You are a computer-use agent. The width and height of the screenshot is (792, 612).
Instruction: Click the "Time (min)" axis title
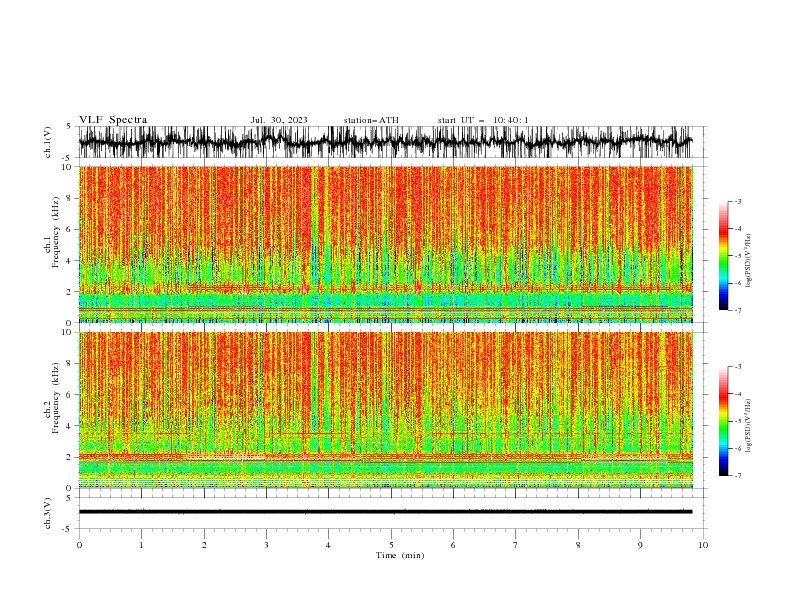pyautogui.click(x=400, y=555)
